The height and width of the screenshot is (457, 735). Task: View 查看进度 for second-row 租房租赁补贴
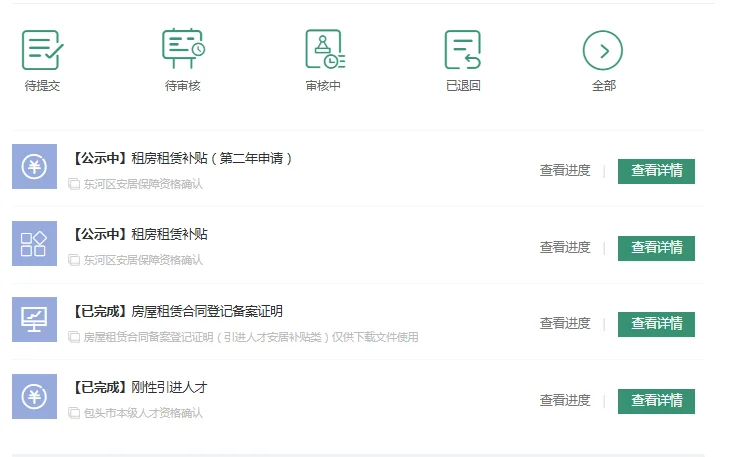click(x=565, y=247)
